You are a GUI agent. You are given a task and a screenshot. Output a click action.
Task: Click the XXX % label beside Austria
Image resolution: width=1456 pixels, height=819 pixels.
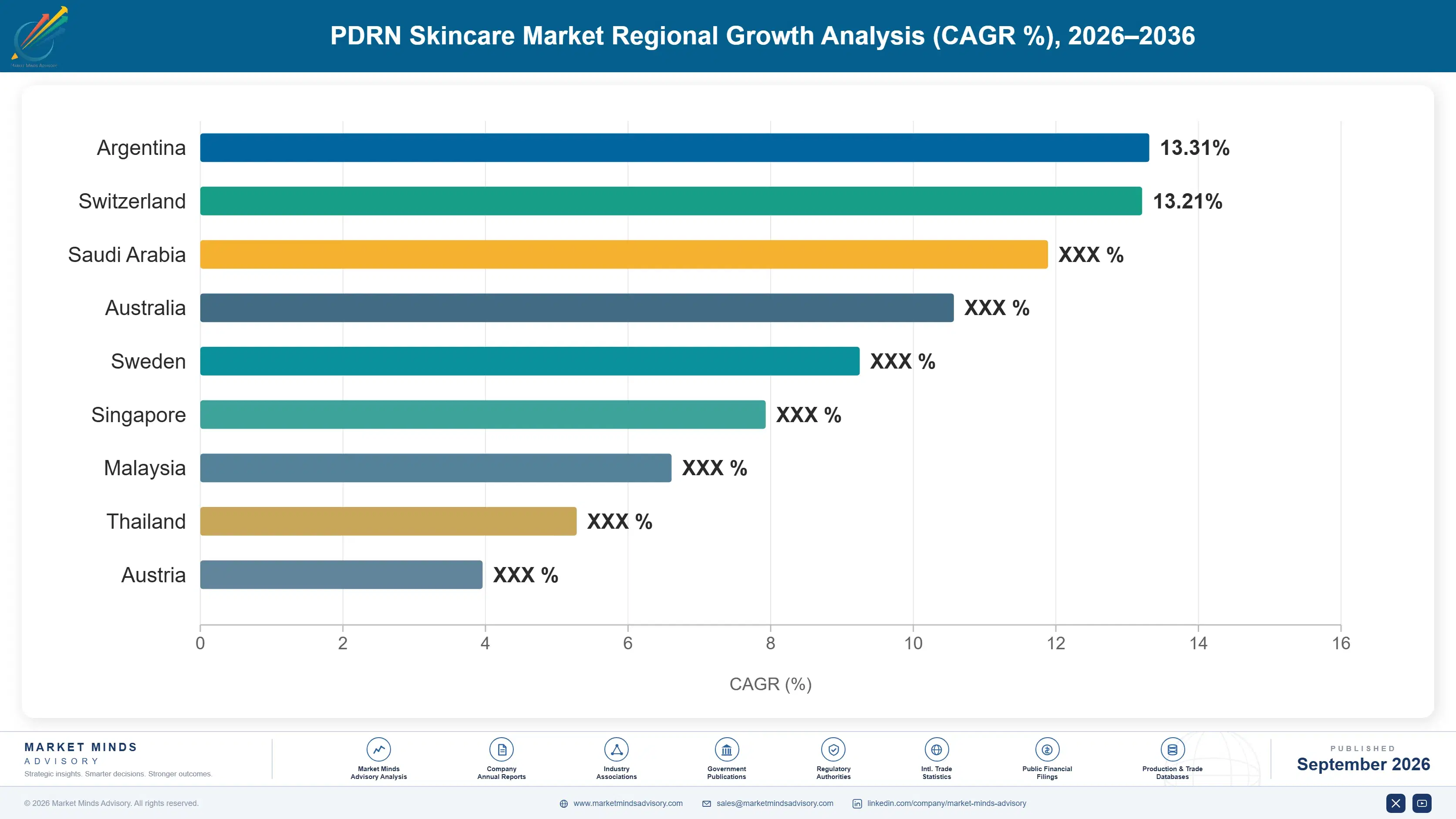tap(526, 575)
